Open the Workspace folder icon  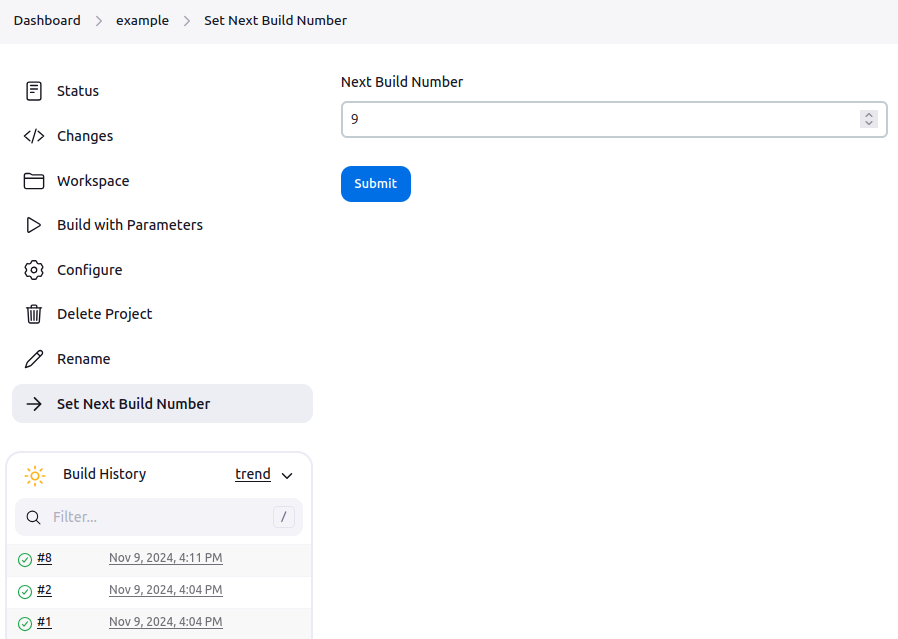coord(34,181)
